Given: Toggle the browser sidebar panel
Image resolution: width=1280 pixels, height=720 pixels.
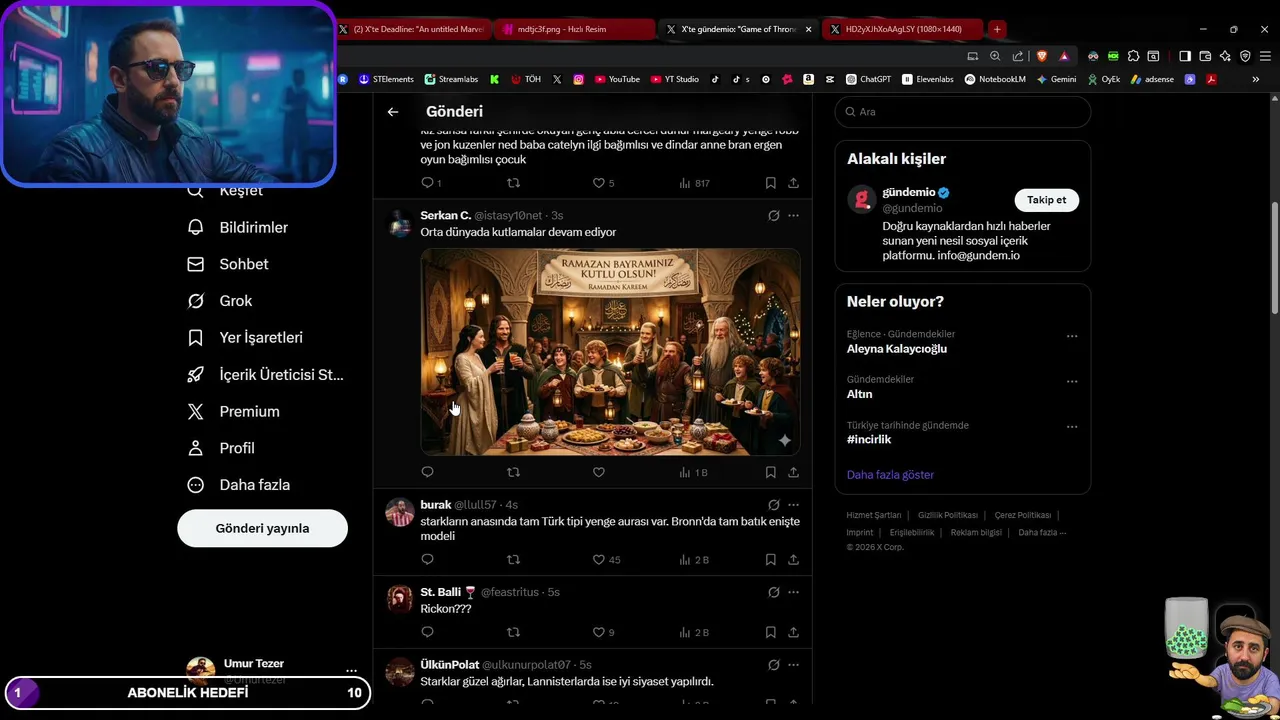Looking at the screenshot, I should pos(1185,56).
